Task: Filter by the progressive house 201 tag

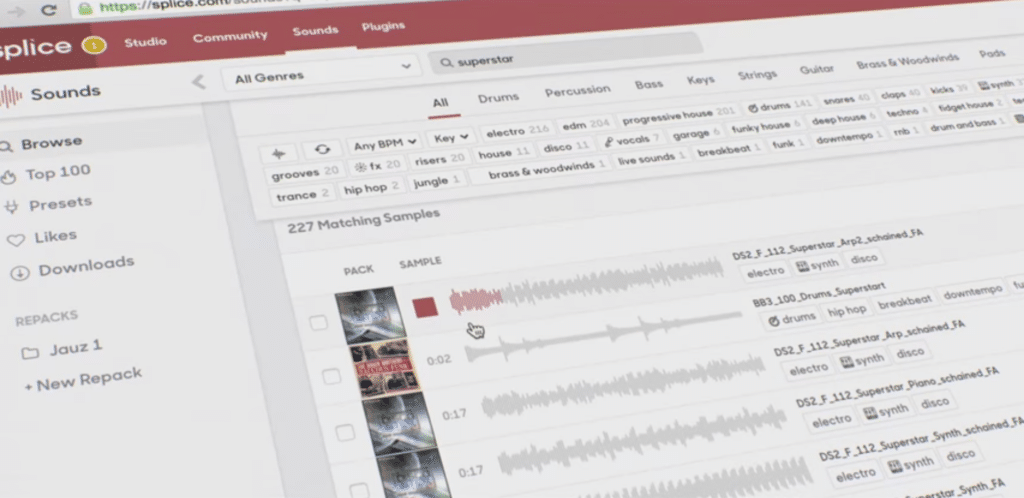Action: click(x=679, y=115)
